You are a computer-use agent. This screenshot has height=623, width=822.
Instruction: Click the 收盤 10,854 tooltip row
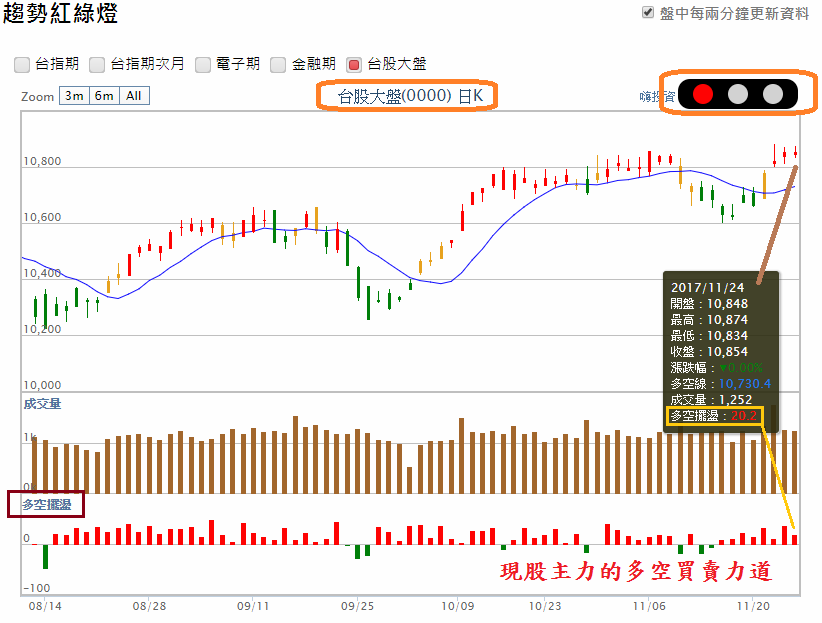click(x=709, y=351)
